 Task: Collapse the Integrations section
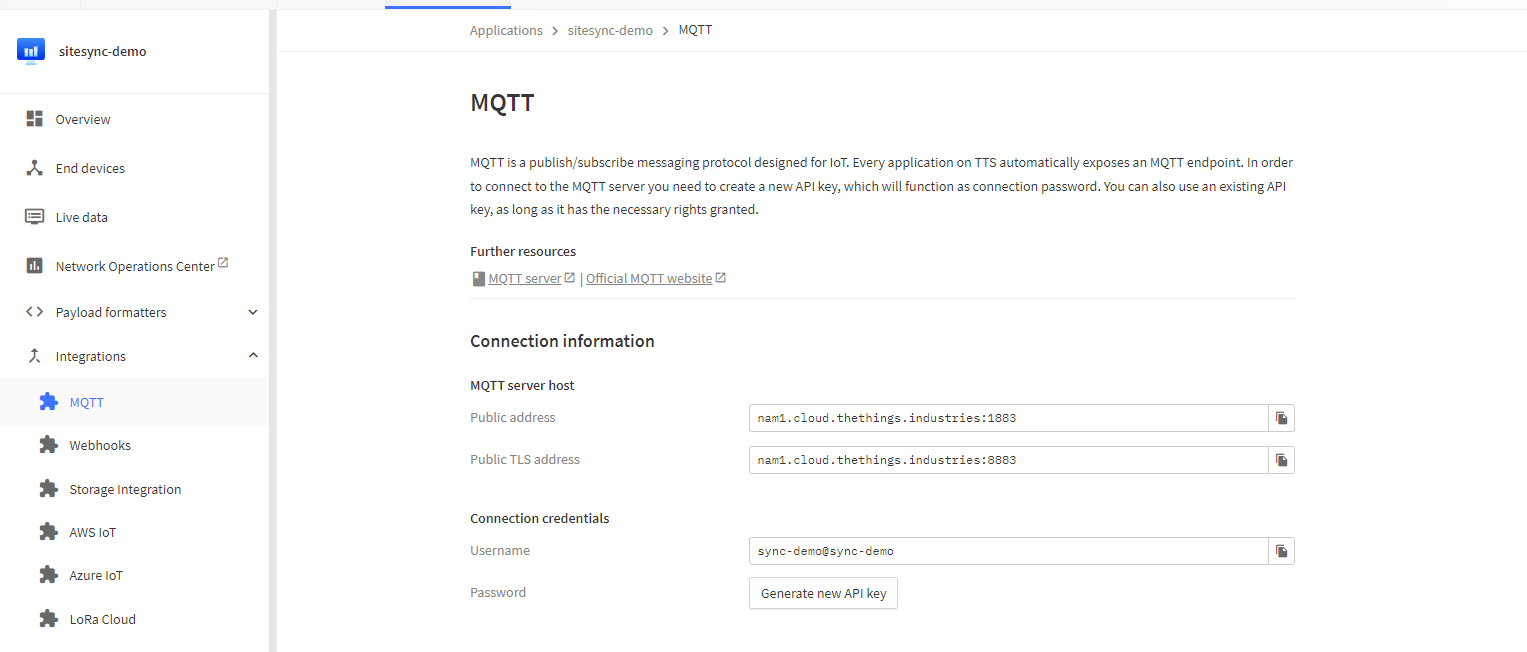[x=253, y=356]
